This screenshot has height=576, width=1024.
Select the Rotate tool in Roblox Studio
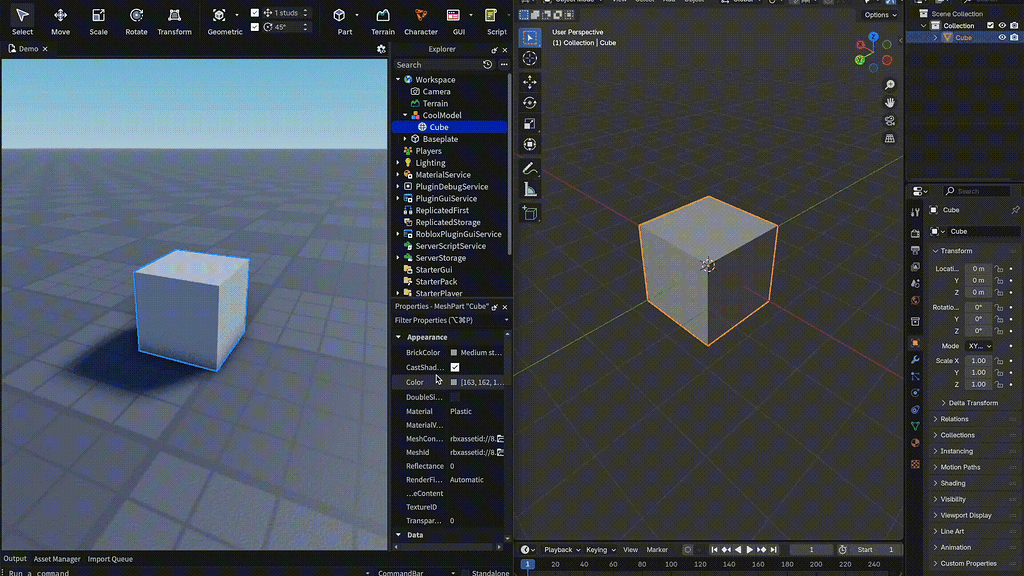tap(137, 20)
